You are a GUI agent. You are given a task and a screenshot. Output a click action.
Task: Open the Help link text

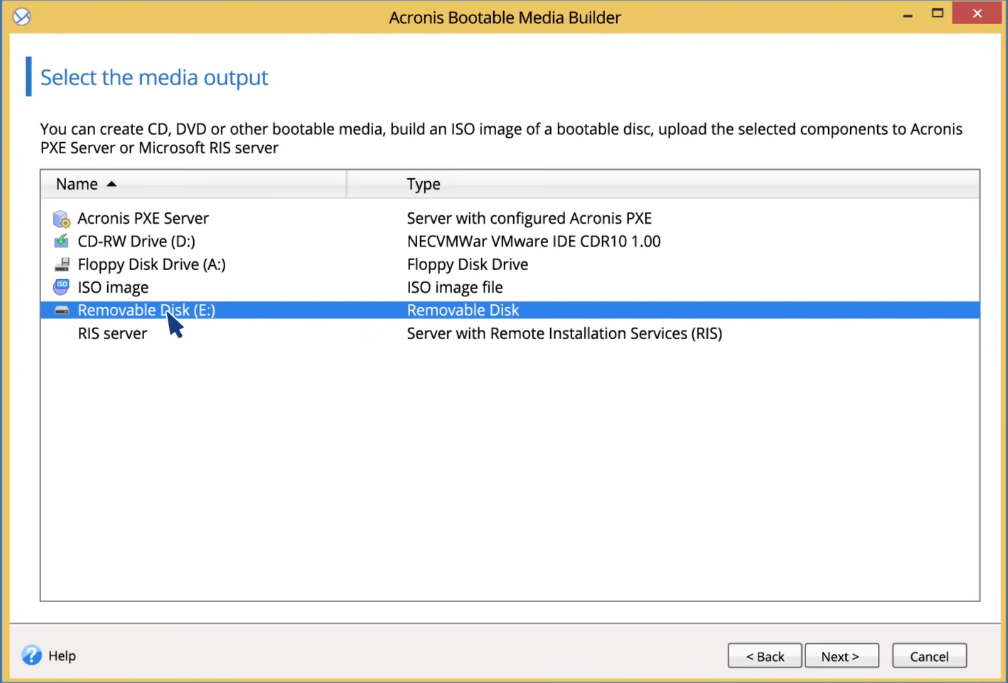(x=62, y=655)
